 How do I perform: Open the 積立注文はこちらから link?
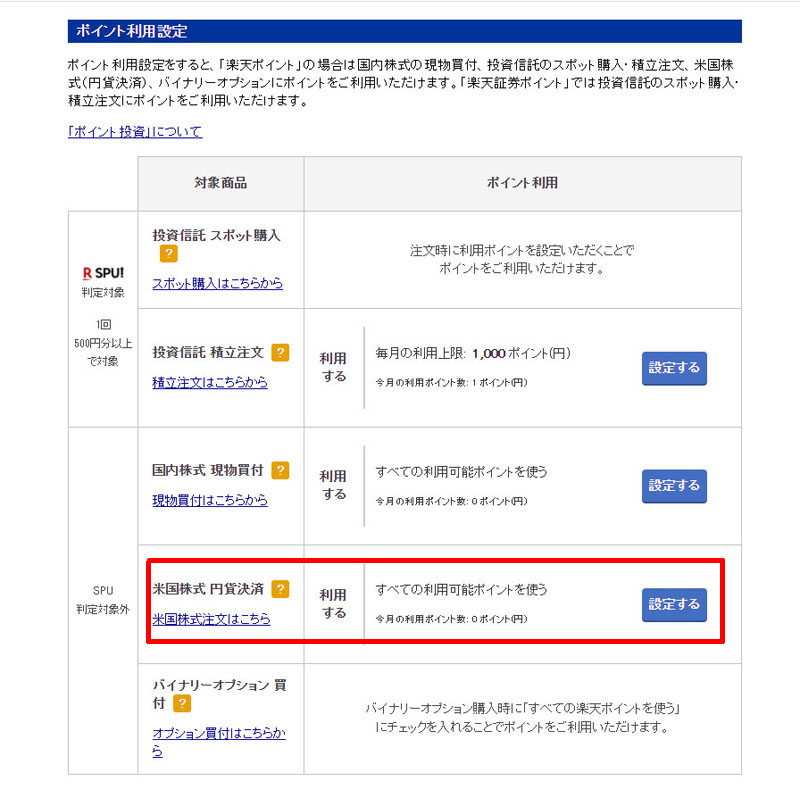[x=210, y=382]
